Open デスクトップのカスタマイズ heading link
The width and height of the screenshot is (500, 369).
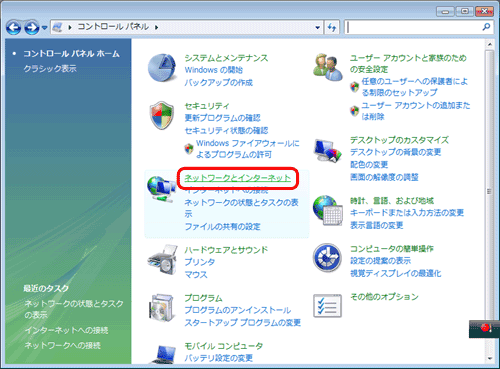pyautogui.click(x=399, y=140)
